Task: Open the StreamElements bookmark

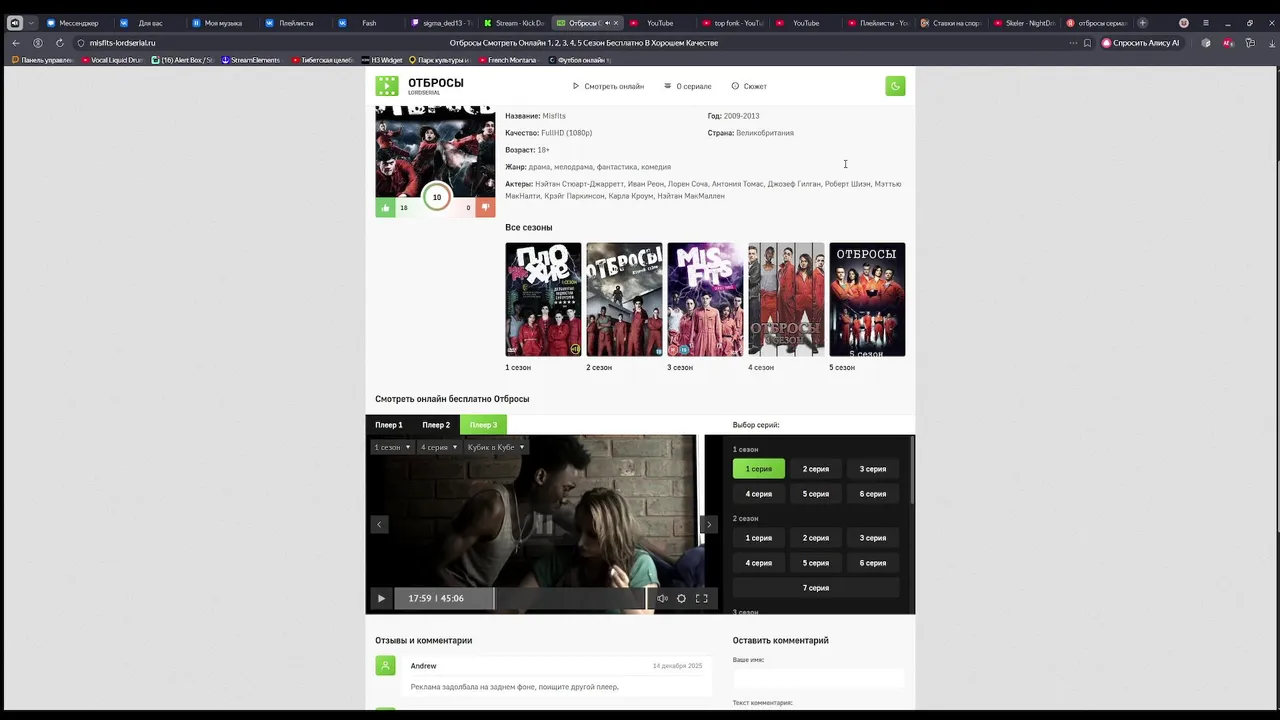Action: 250,60
